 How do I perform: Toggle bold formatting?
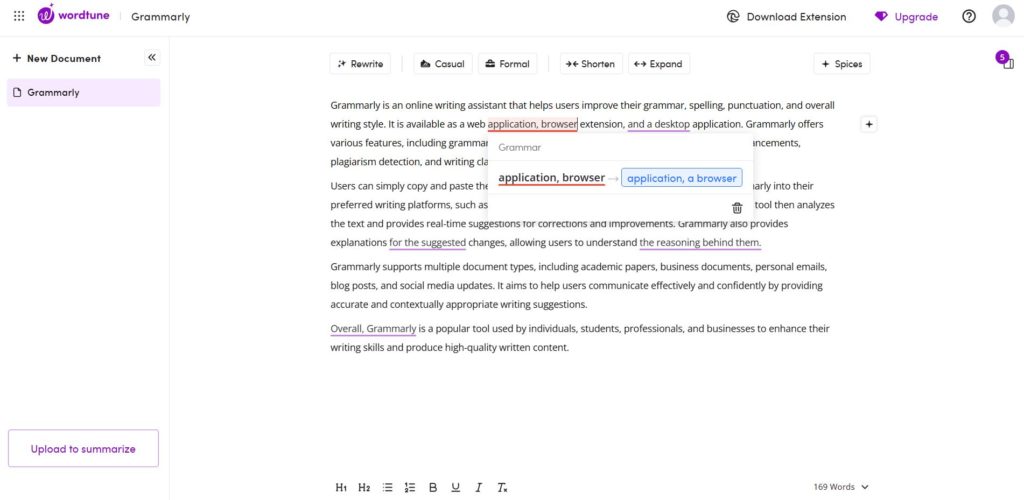(x=433, y=487)
